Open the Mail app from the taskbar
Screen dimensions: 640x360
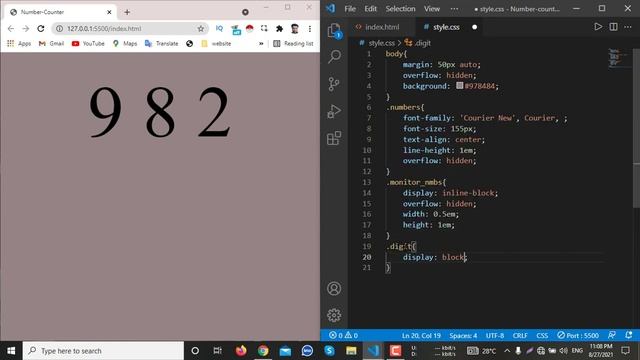click(x=285, y=351)
